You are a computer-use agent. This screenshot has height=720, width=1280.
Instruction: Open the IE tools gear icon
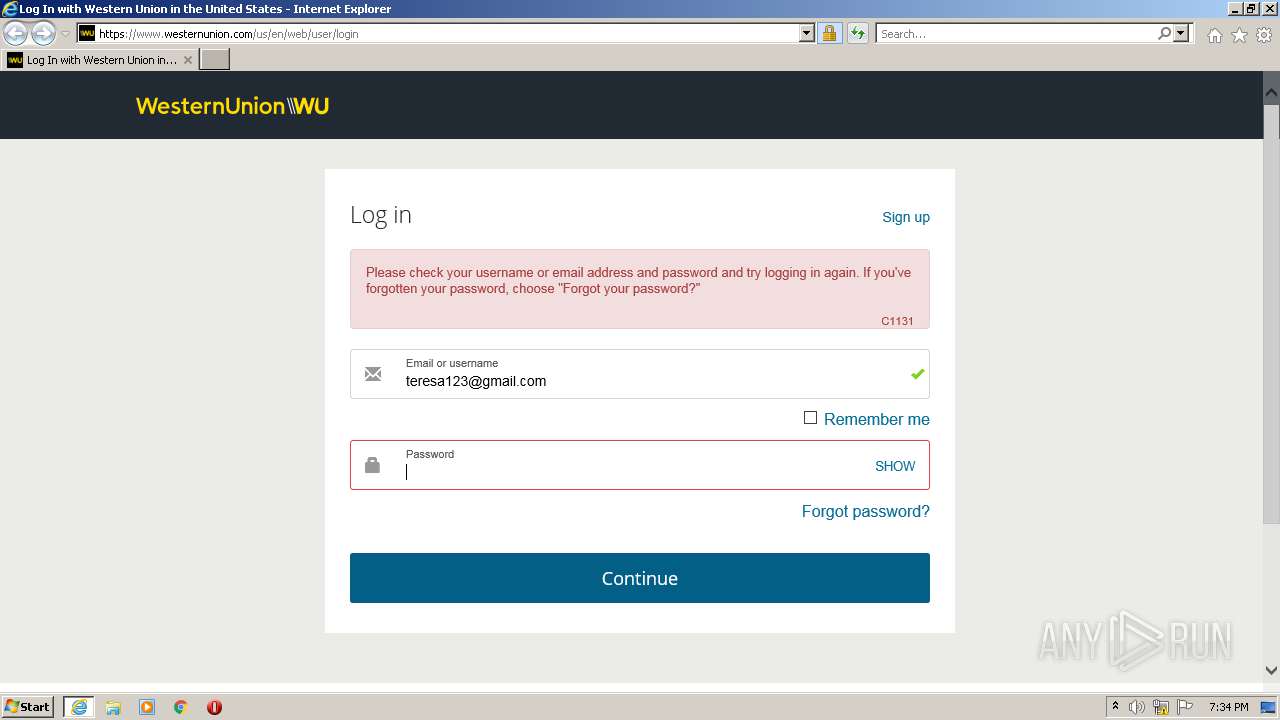click(1264, 35)
